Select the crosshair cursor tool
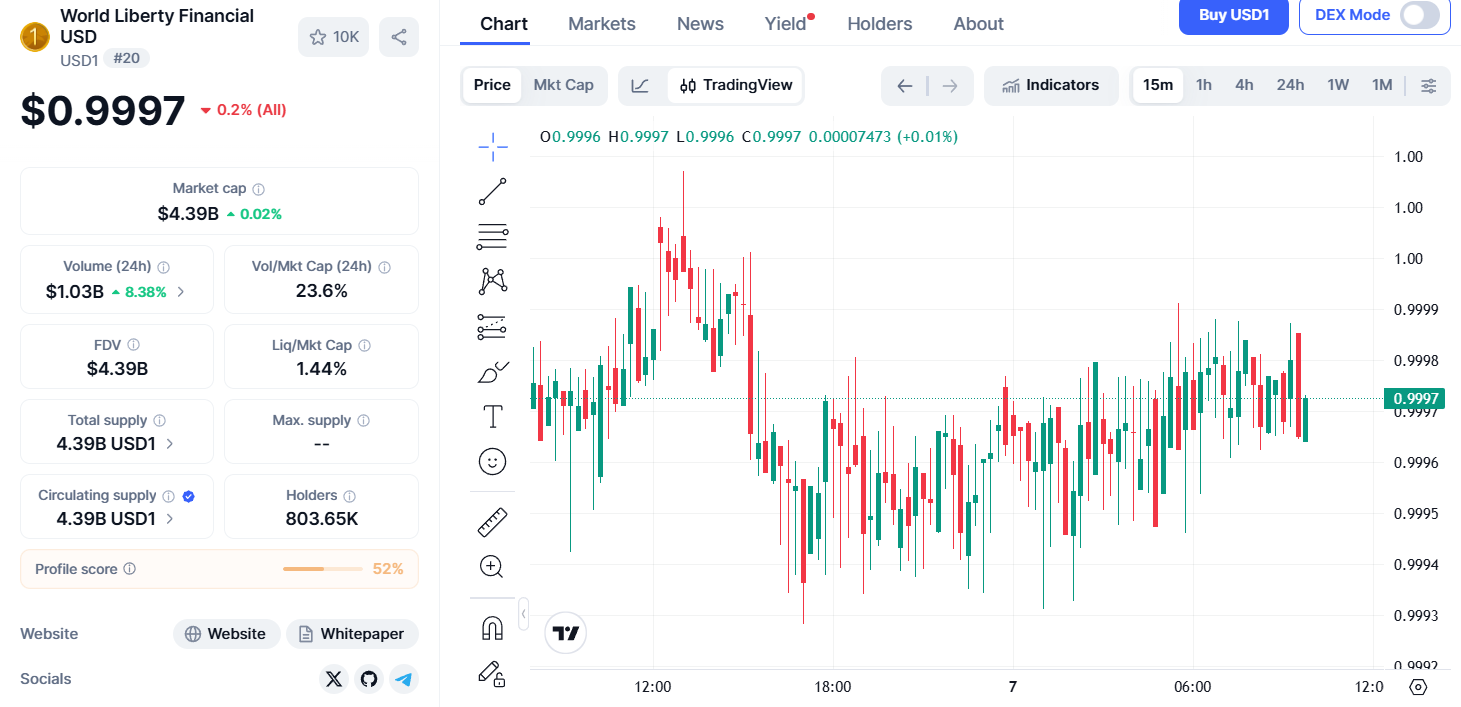This screenshot has width=1461, height=707. tap(492, 148)
